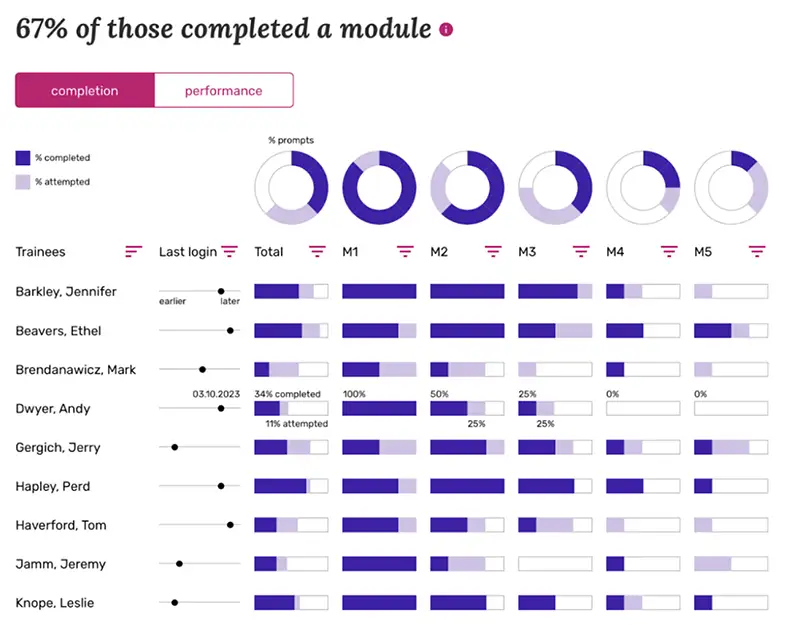Click the % prompts label above the donuts
This screenshot has height=625, width=800.
291,140
